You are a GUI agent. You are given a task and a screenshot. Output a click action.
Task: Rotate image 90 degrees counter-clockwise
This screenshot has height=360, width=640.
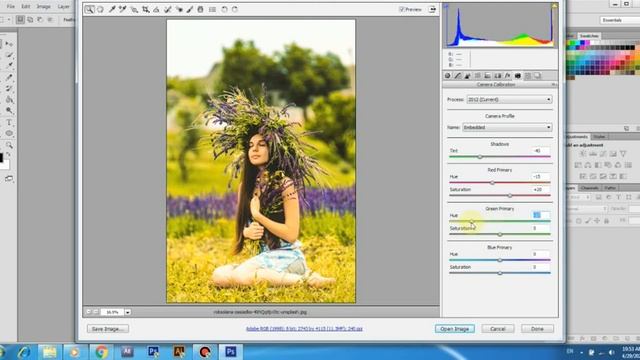tap(224, 9)
